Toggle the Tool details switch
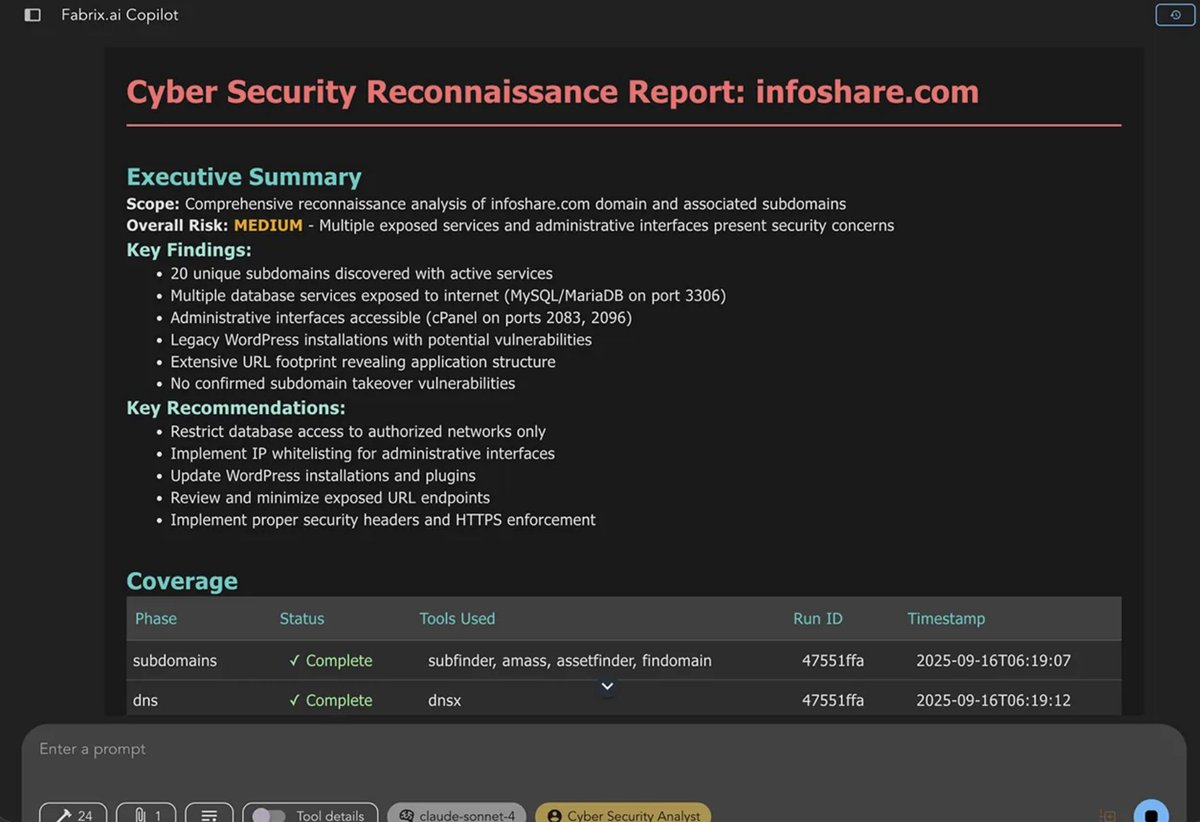Screen dimensions: 1200x822 click(268, 815)
